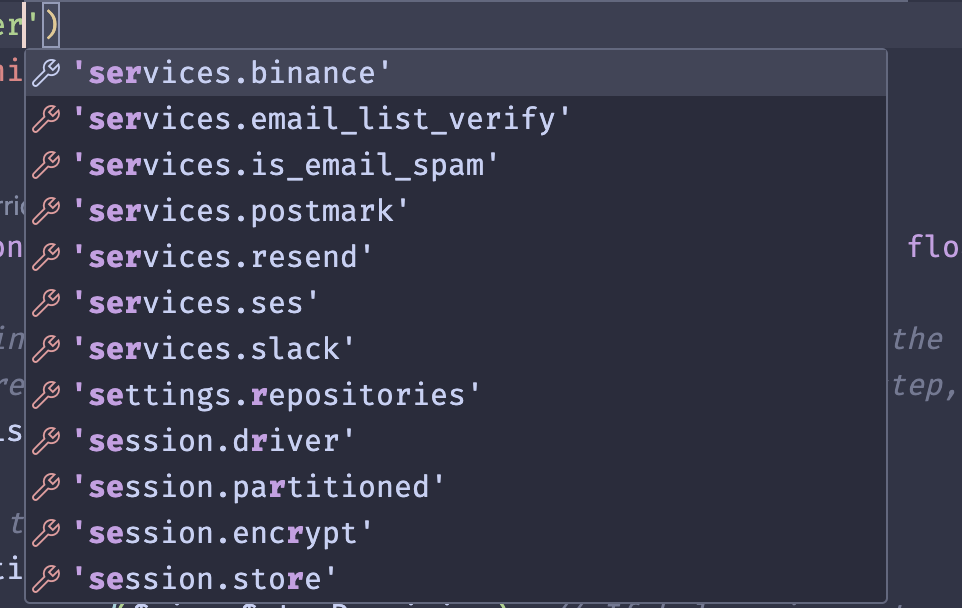The height and width of the screenshot is (608, 962).
Task: Select the 'session.driver' suggestion
Action: [213, 441]
